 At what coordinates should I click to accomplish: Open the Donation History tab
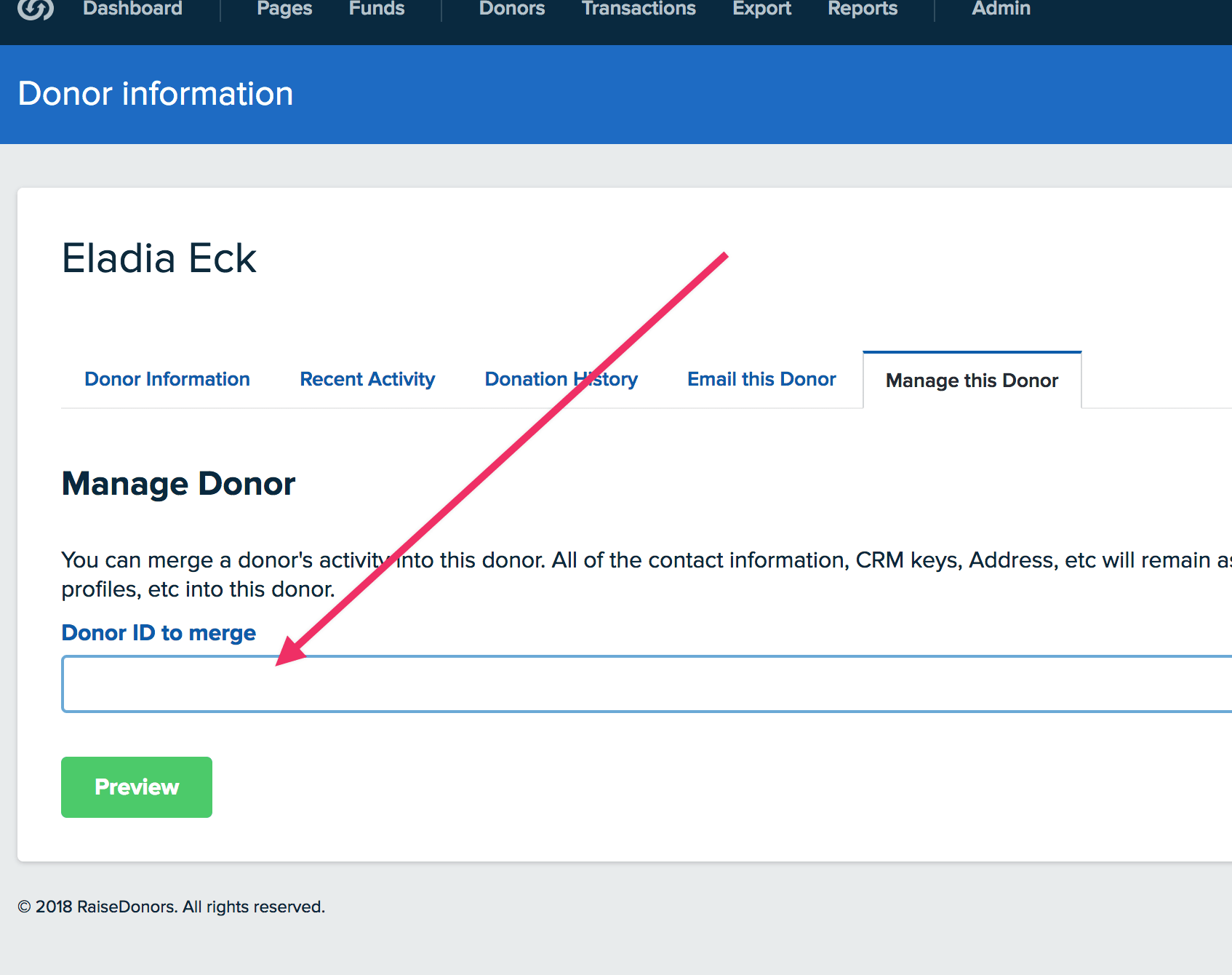pyautogui.click(x=561, y=379)
